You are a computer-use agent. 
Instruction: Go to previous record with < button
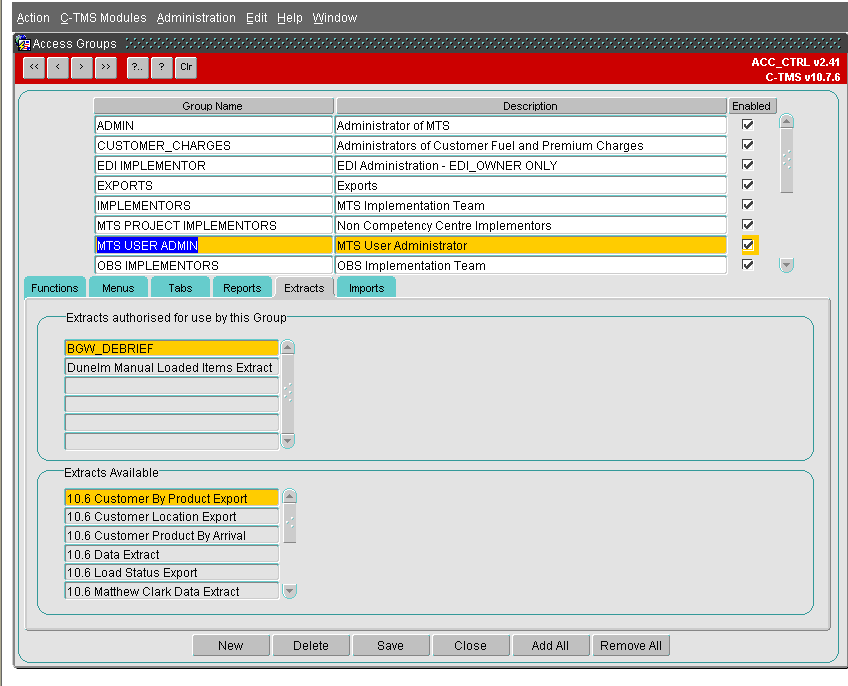(57, 68)
